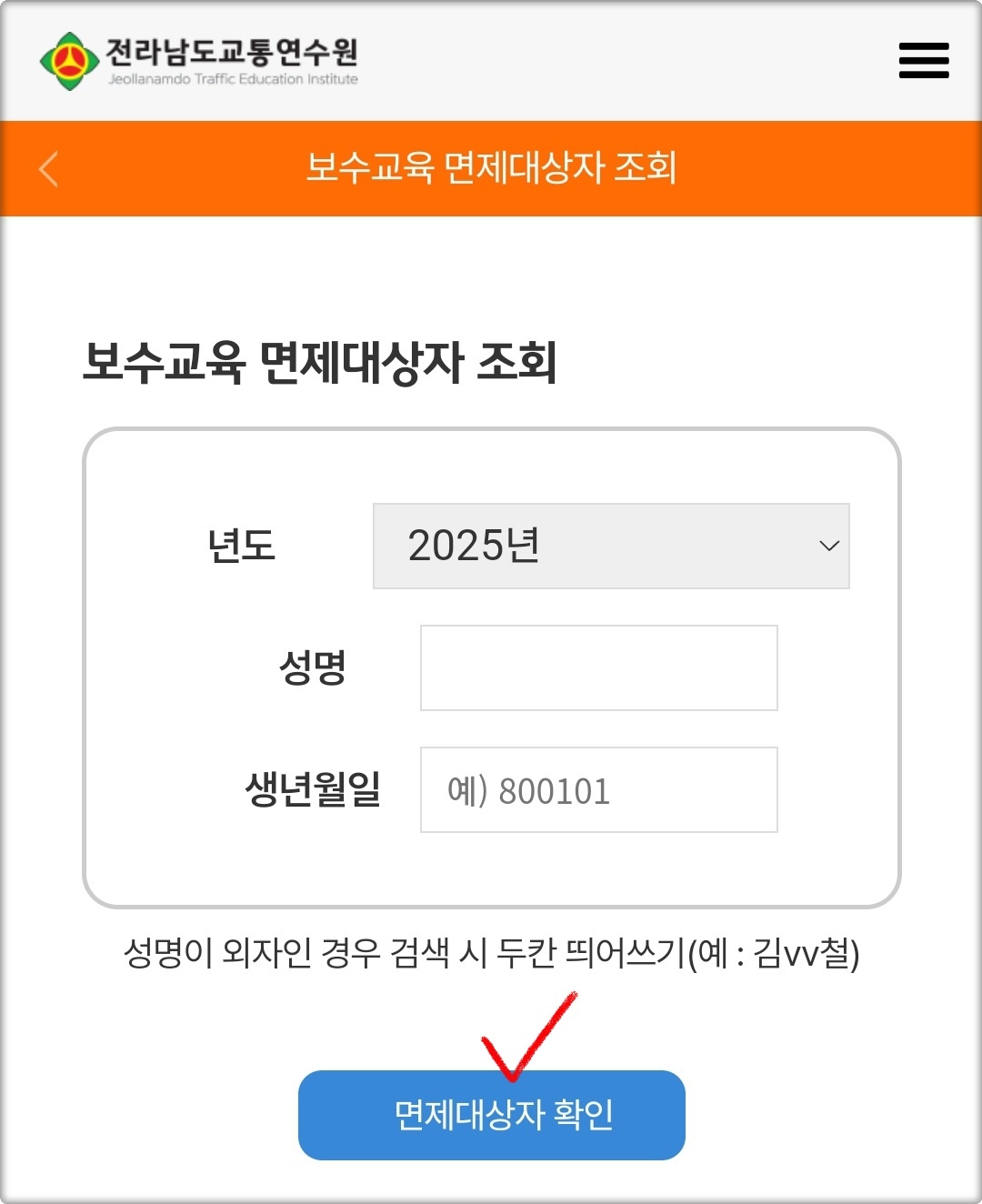Click the 년도 label
The width and height of the screenshot is (982, 1204).
[x=241, y=546]
